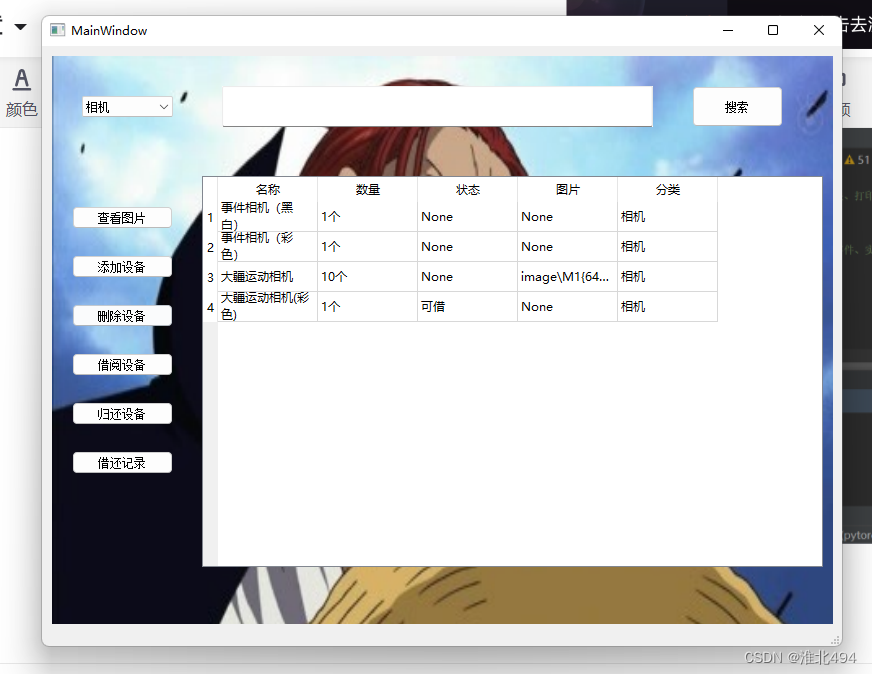Click the 查看图片 button
872x674 pixels.
click(x=122, y=218)
